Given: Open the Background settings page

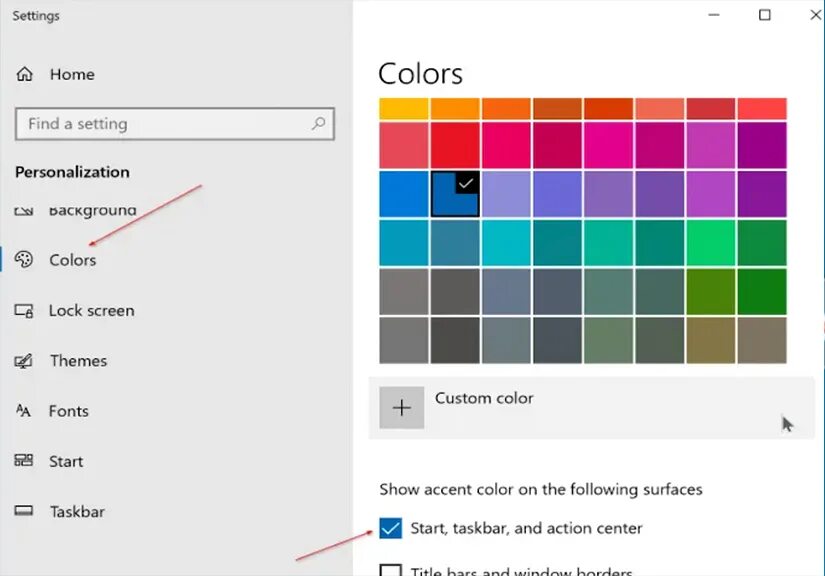Looking at the screenshot, I should click(x=92, y=211).
